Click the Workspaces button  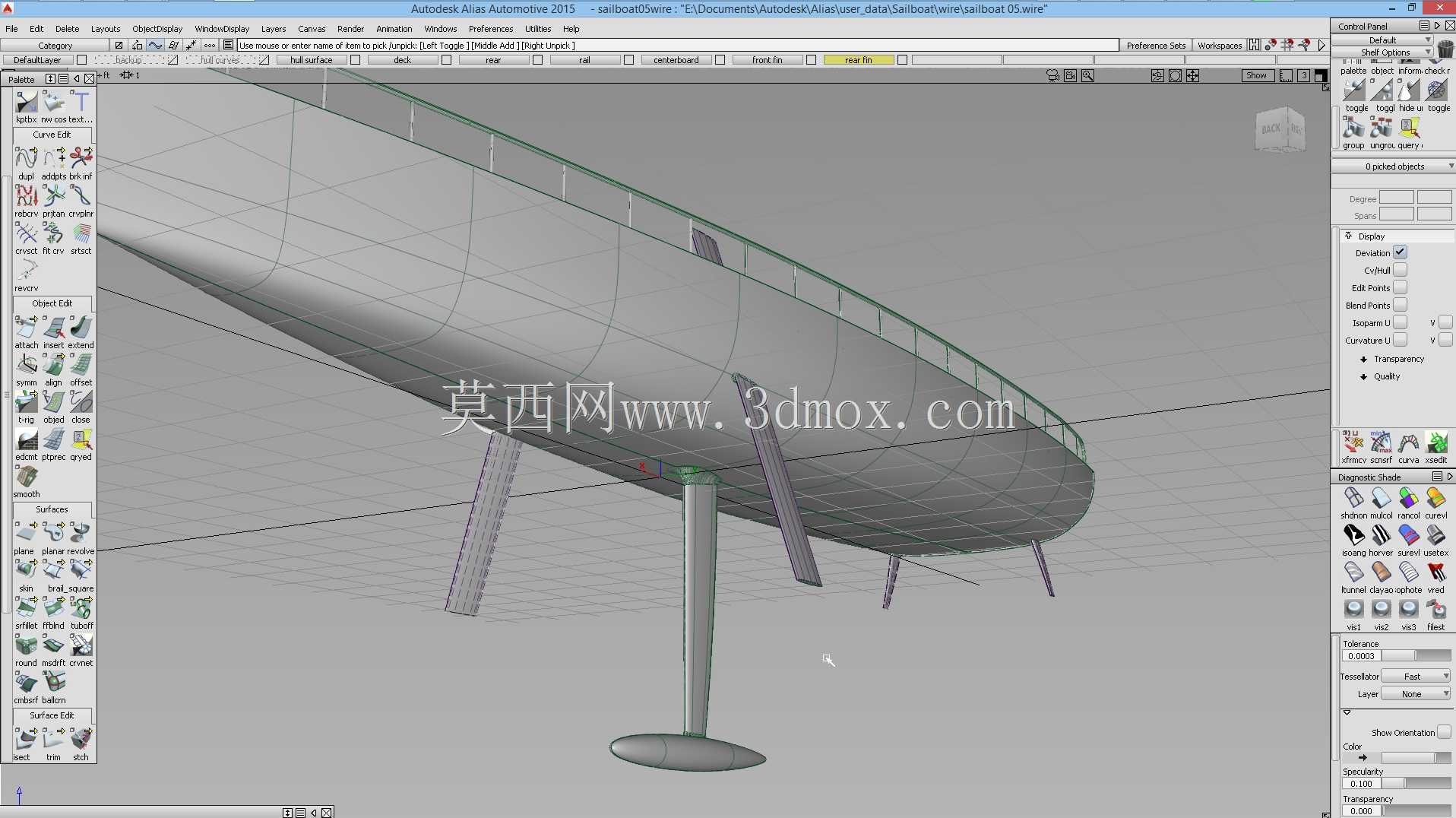pyautogui.click(x=1220, y=45)
